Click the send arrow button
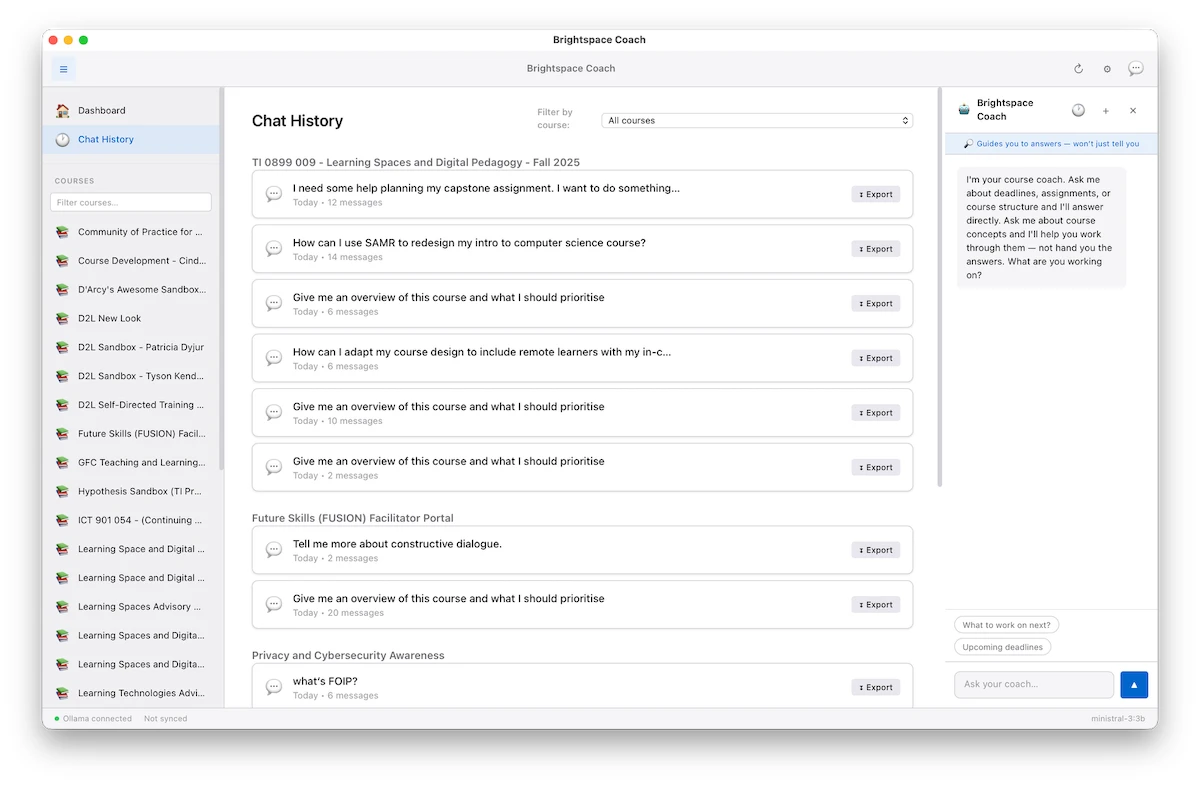 [x=1134, y=685]
